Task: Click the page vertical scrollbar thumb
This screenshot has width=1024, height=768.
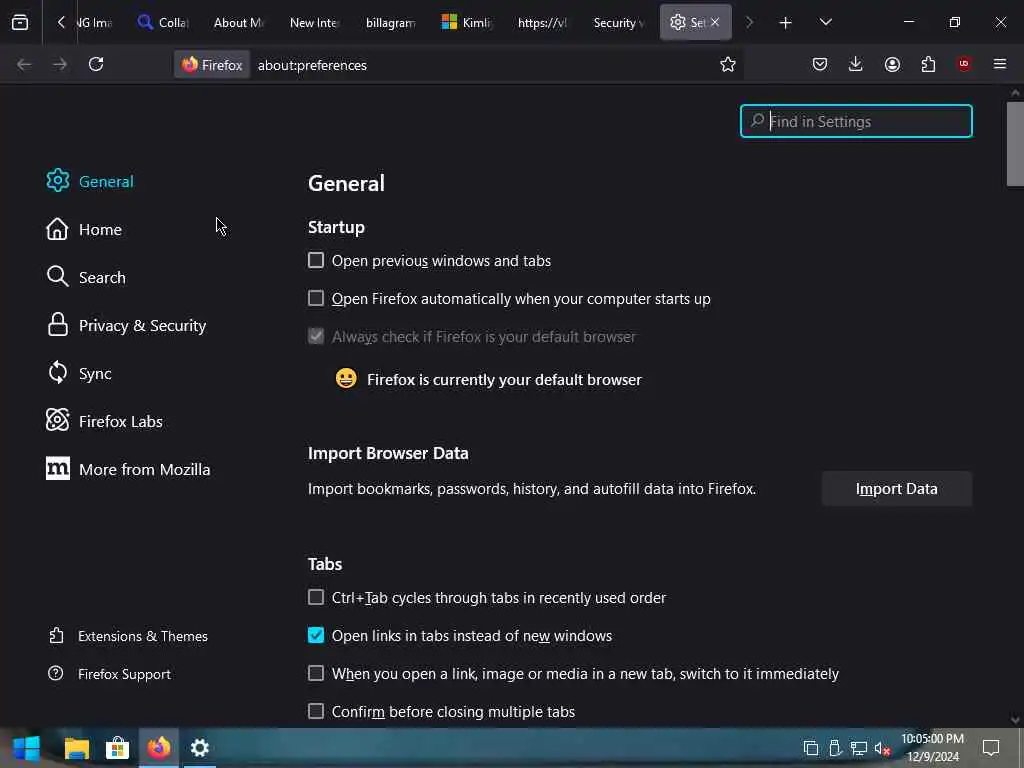Action: pyautogui.click(x=1015, y=144)
